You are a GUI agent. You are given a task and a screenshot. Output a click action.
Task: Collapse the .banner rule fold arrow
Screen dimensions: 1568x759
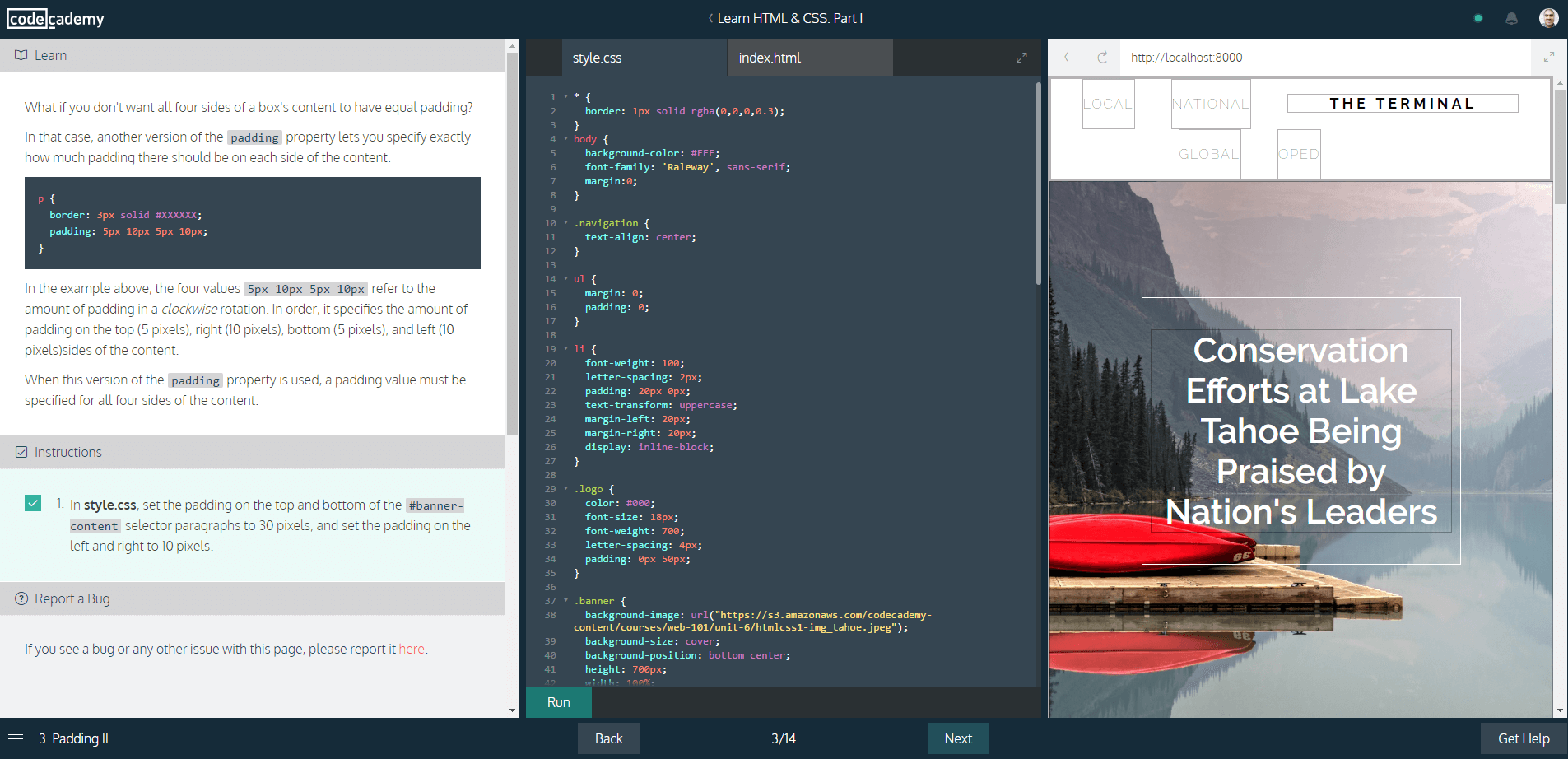pyautogui.click(x=565, y=601)
